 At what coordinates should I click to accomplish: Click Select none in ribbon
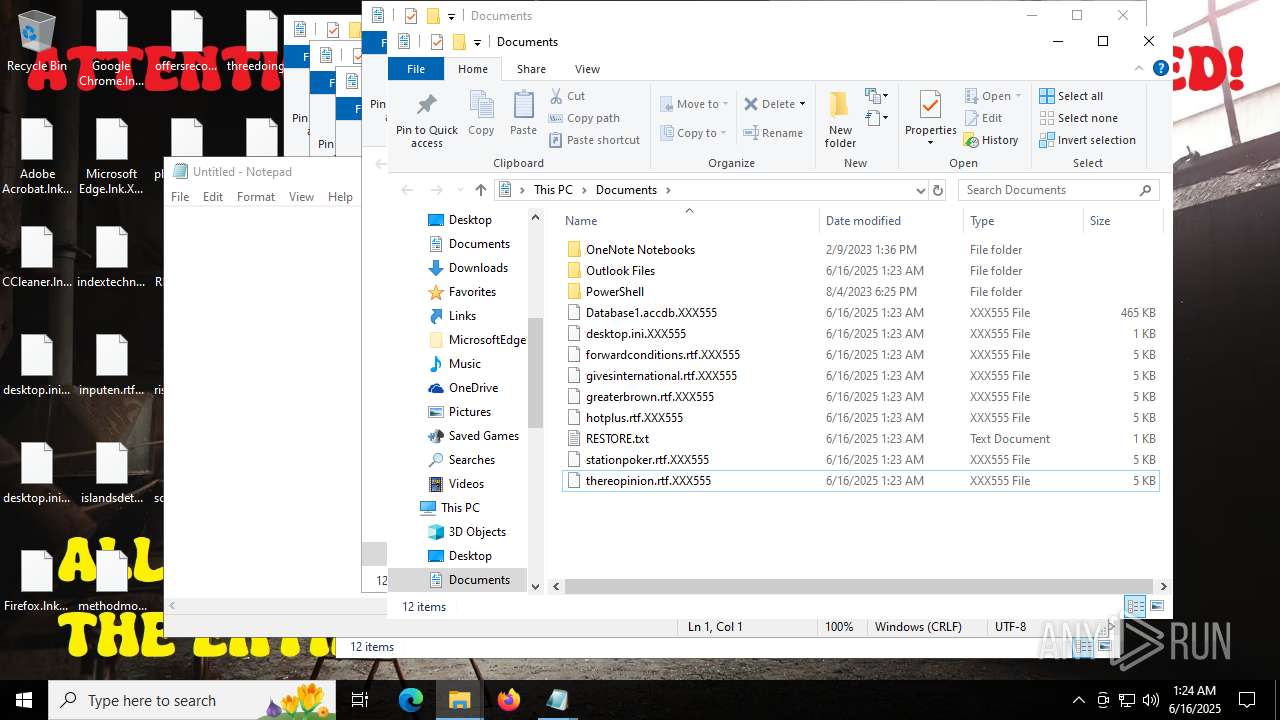click(x=1078, y=118)
